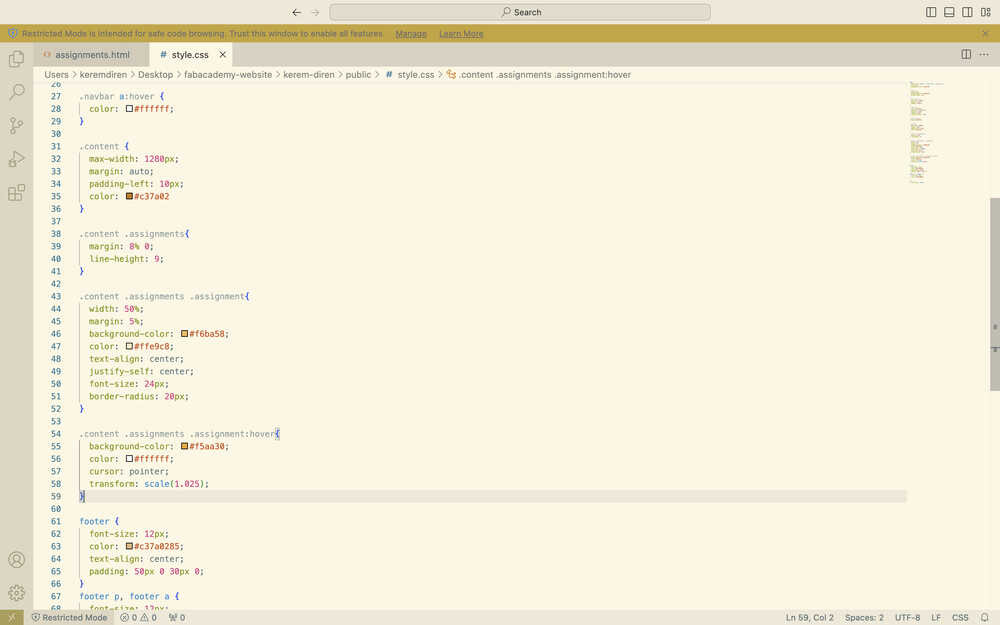Open the keremdiren breadcrumb

[103, 75]
